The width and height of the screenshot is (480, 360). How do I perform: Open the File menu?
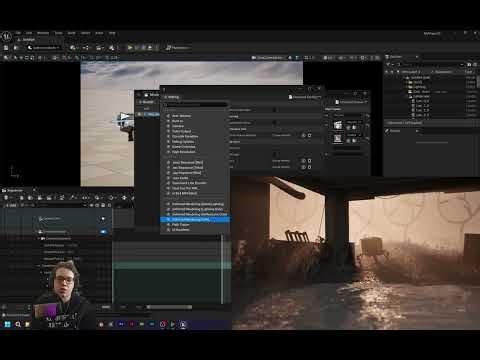pyautogui.click(x=18, y=33)
